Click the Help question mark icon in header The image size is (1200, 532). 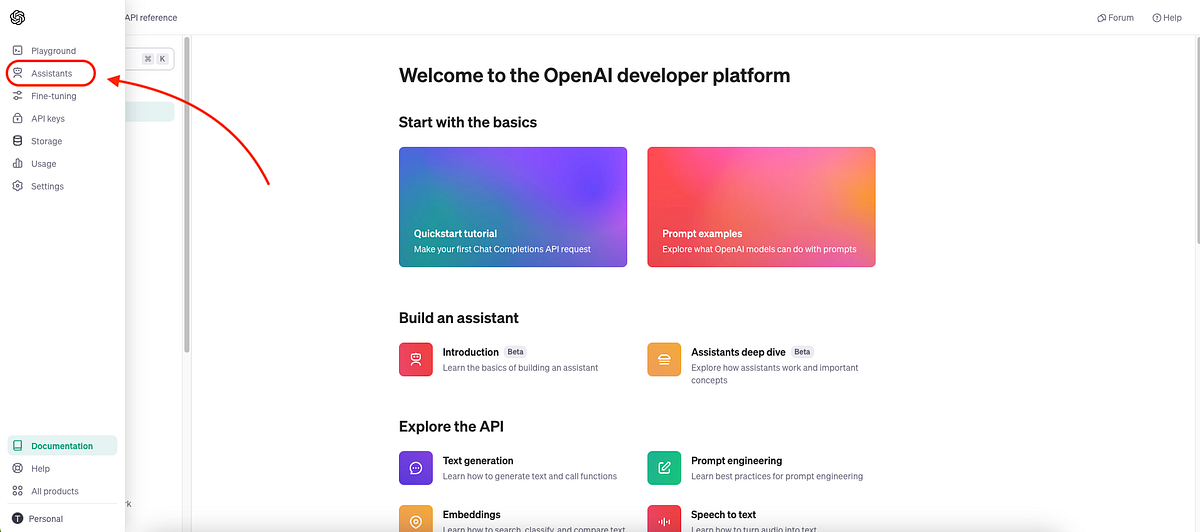[x=1156, y=18]
